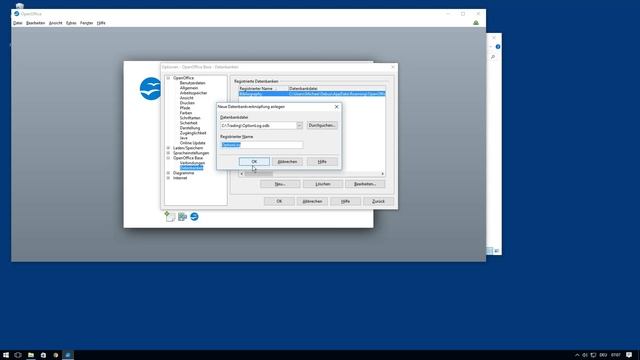Click OK at bottom of Optionen dialog

pyautogui.click(x=279, y=201)
